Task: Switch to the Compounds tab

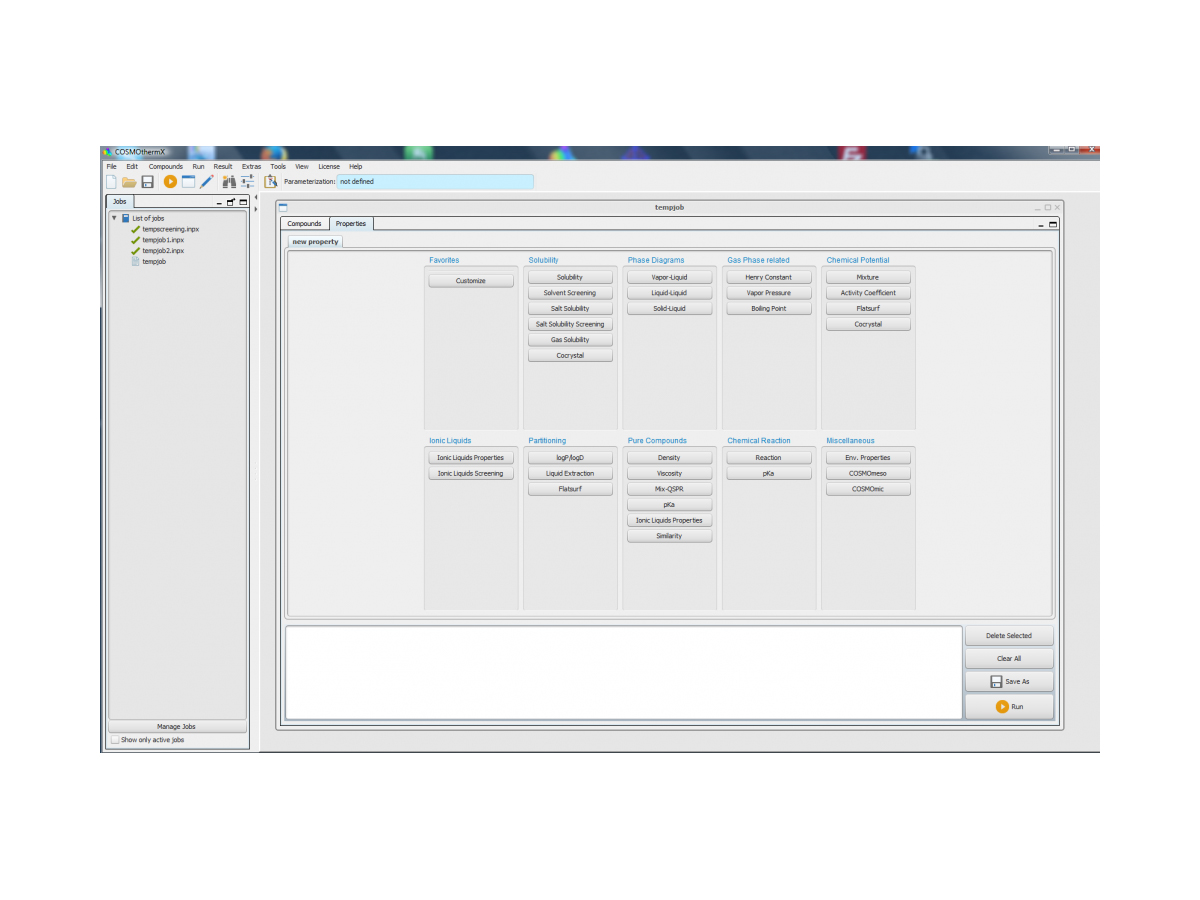Action: [304, 224]
